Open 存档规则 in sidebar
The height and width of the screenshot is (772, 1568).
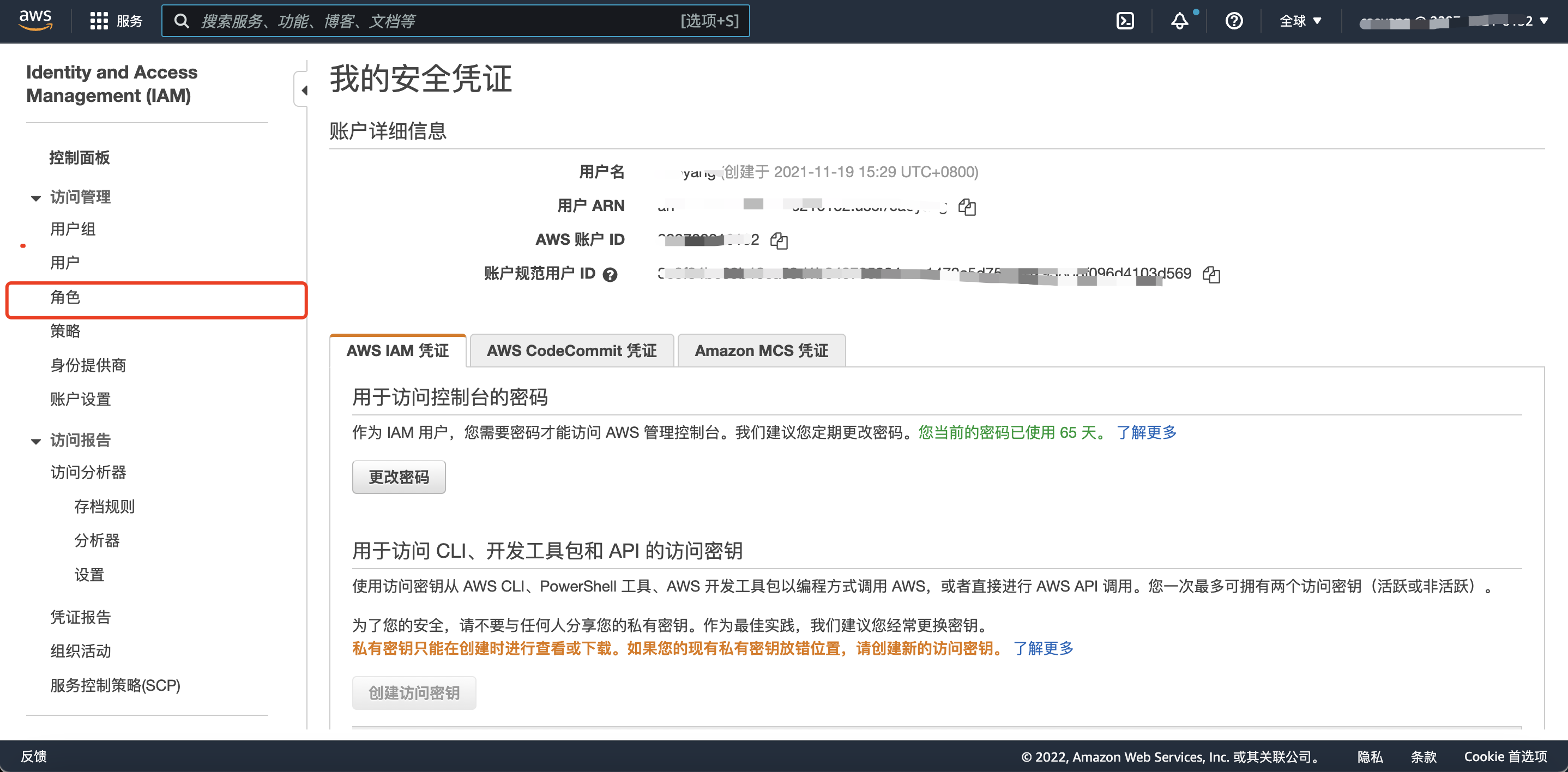(104, 506)
